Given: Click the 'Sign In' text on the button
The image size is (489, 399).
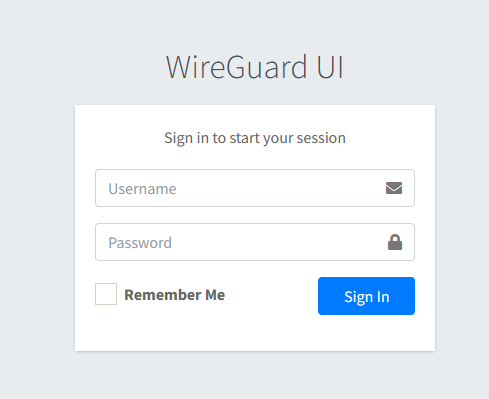Looking at the screenshot, I should (x=367, y=297).
